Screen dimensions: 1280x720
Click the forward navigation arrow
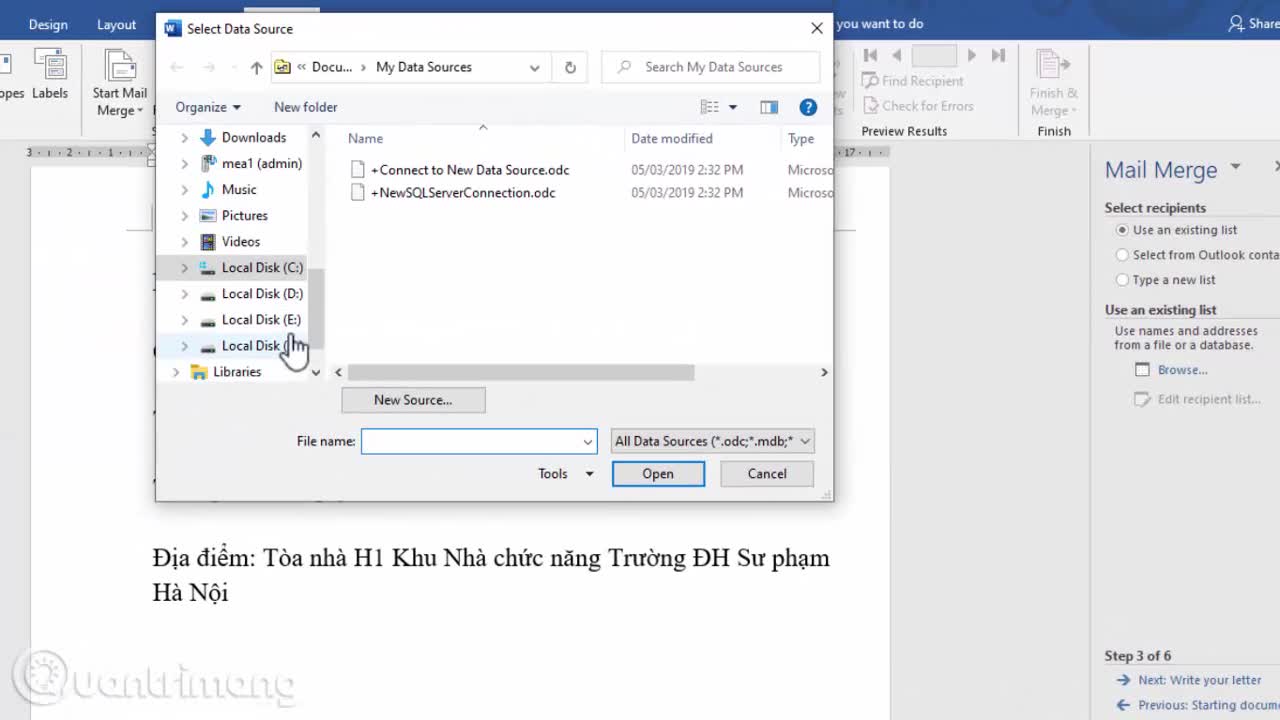pos(209,67)
